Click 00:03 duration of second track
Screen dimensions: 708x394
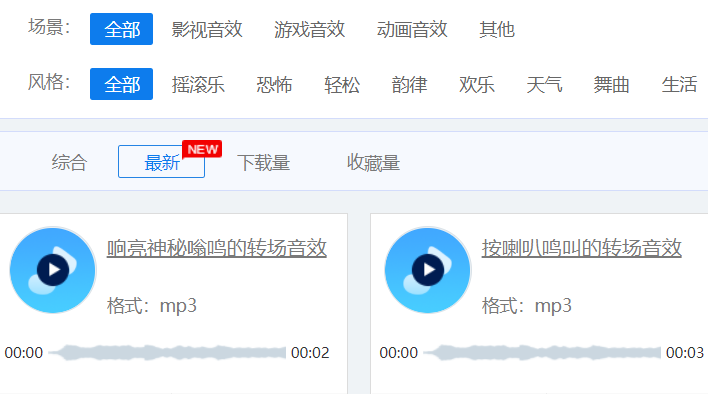685,352
